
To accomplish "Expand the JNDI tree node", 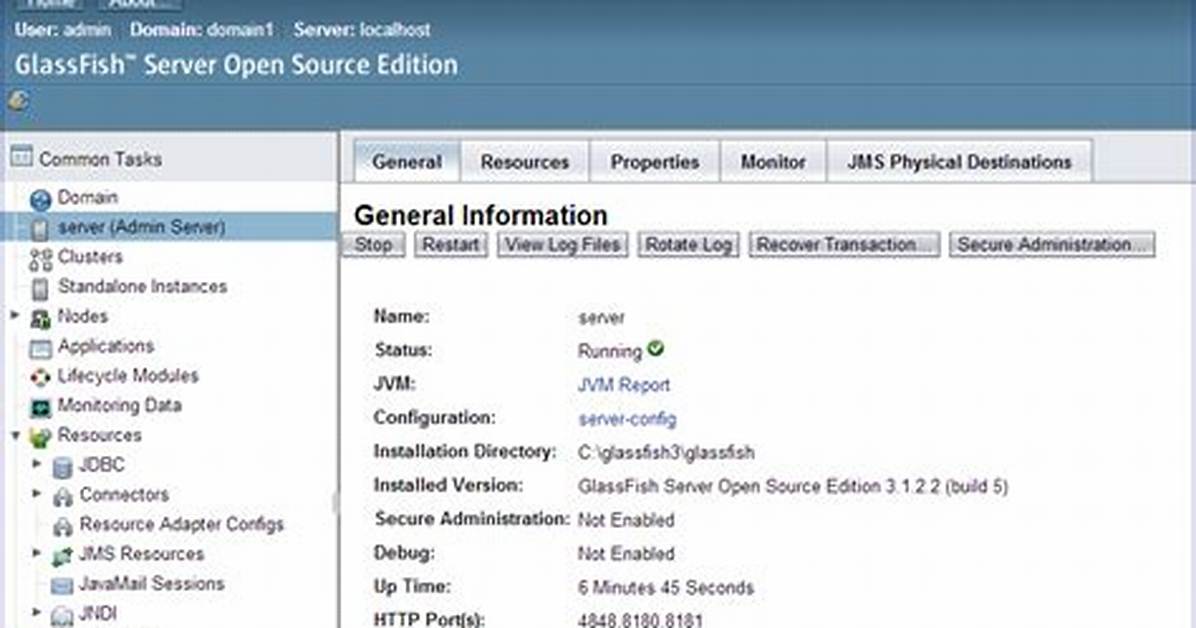I will pos(37,611).
